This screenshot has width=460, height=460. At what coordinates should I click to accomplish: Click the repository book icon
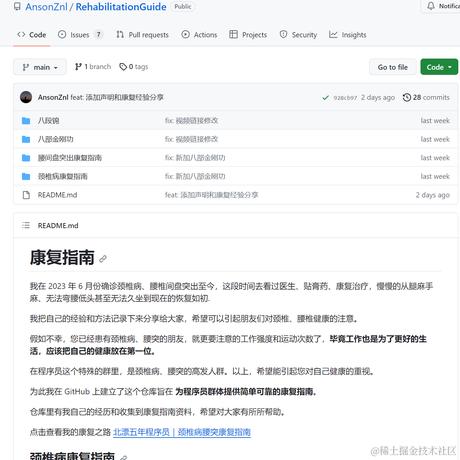point(17,6)
